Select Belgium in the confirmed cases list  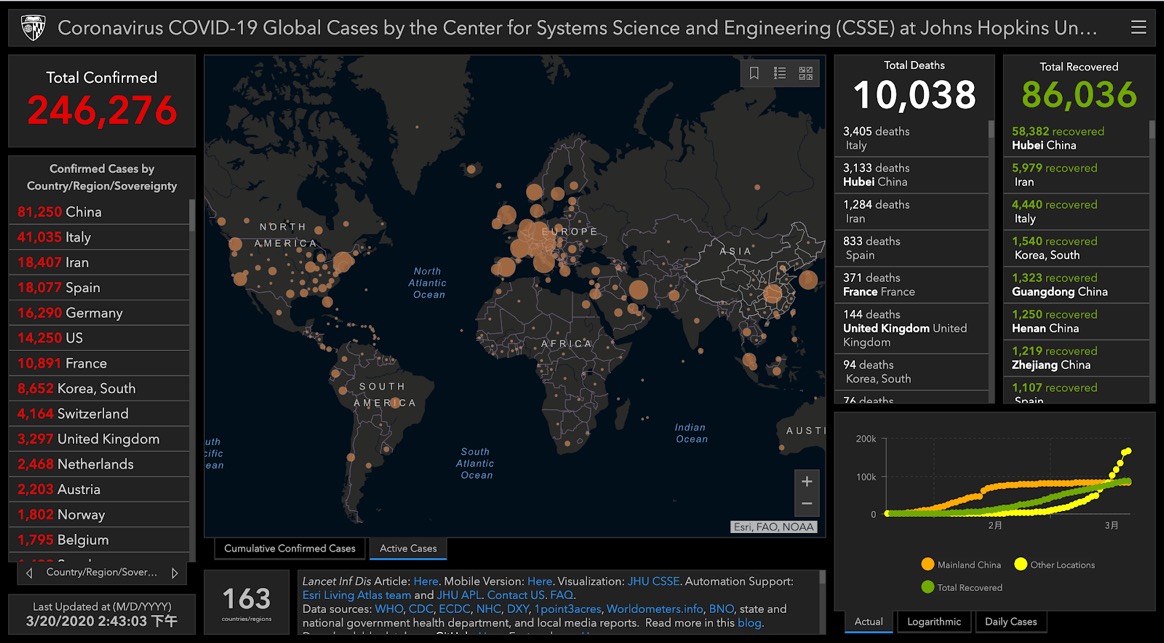99,540
